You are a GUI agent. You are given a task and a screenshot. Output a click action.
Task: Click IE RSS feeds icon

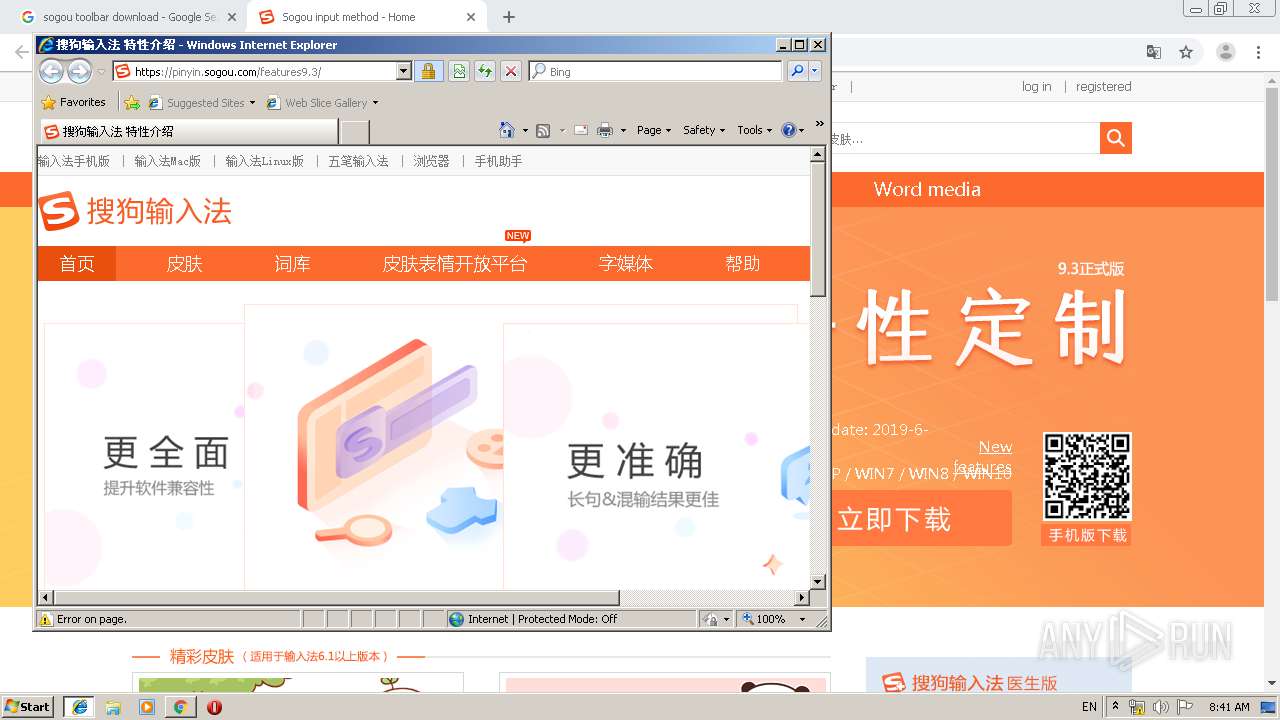pos(543,130)
